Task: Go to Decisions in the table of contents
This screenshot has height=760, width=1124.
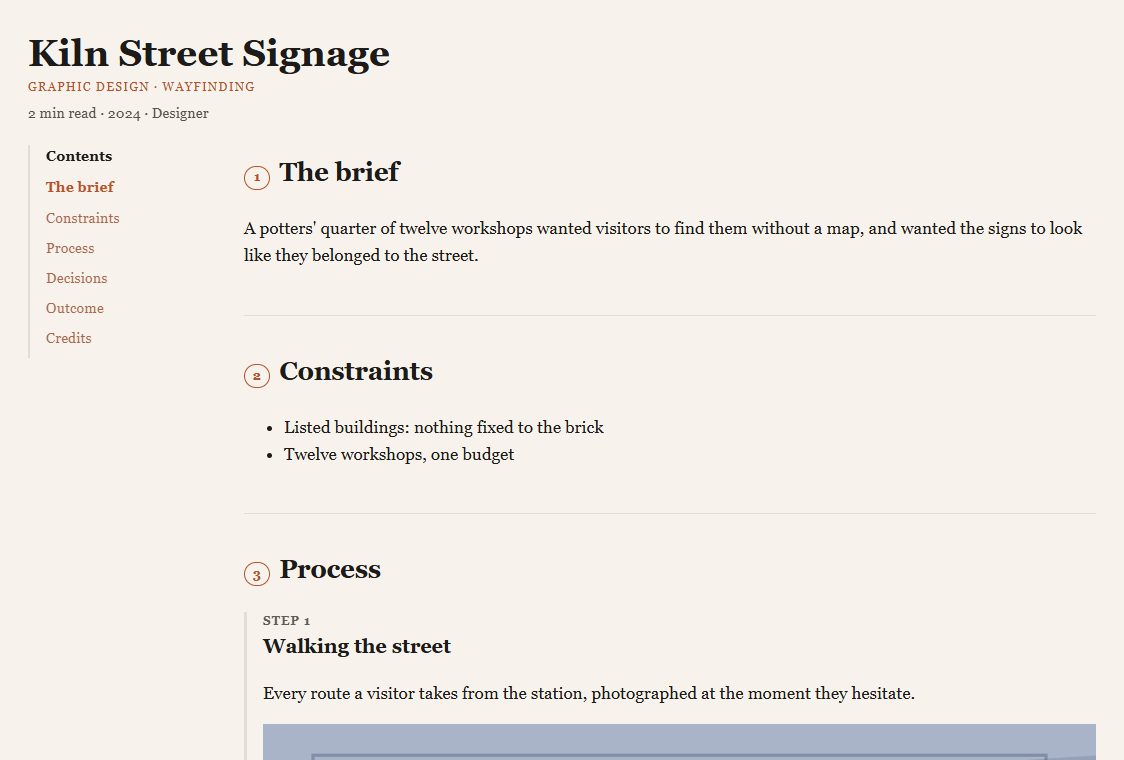Action: click(77, 278)
